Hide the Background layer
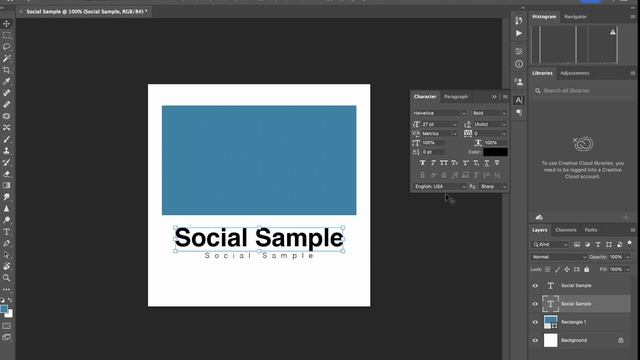 [x=535, y=340]
